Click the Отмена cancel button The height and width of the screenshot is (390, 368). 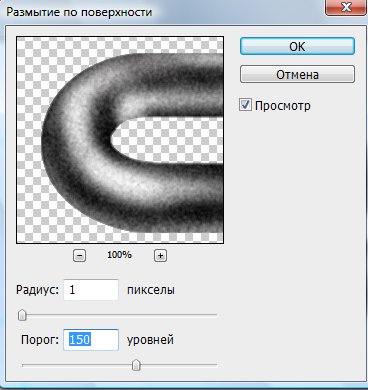297,74
